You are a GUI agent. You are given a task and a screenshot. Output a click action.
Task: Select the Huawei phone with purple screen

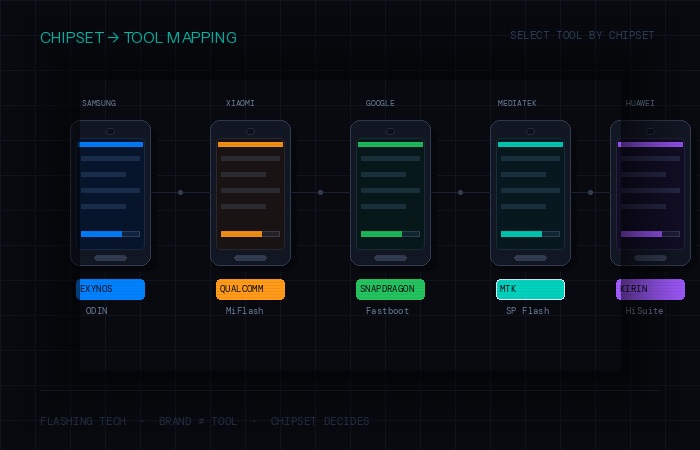650,192
